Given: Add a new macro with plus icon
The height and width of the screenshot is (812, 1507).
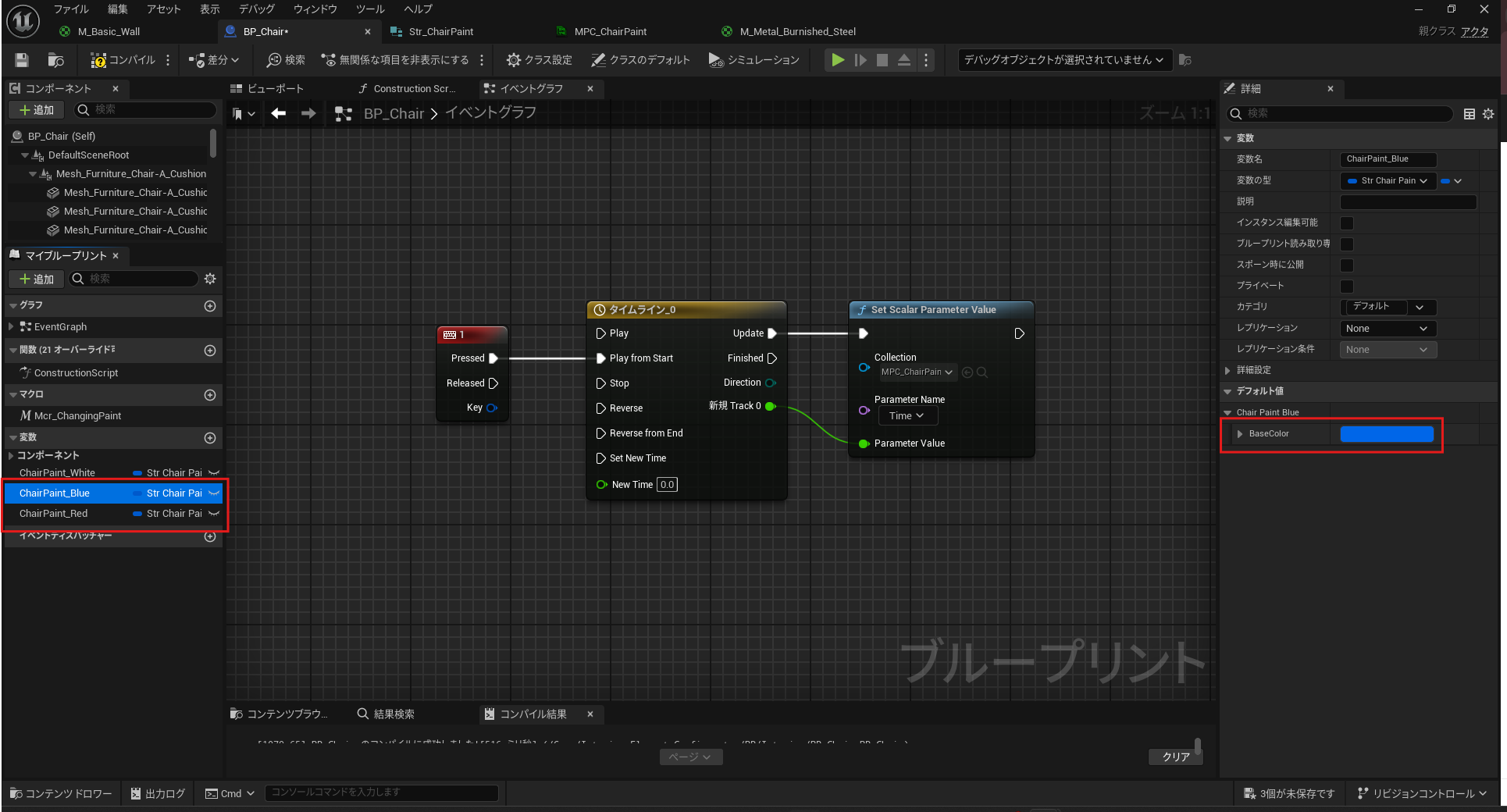Looking at the screenshot, I should 209,395.
